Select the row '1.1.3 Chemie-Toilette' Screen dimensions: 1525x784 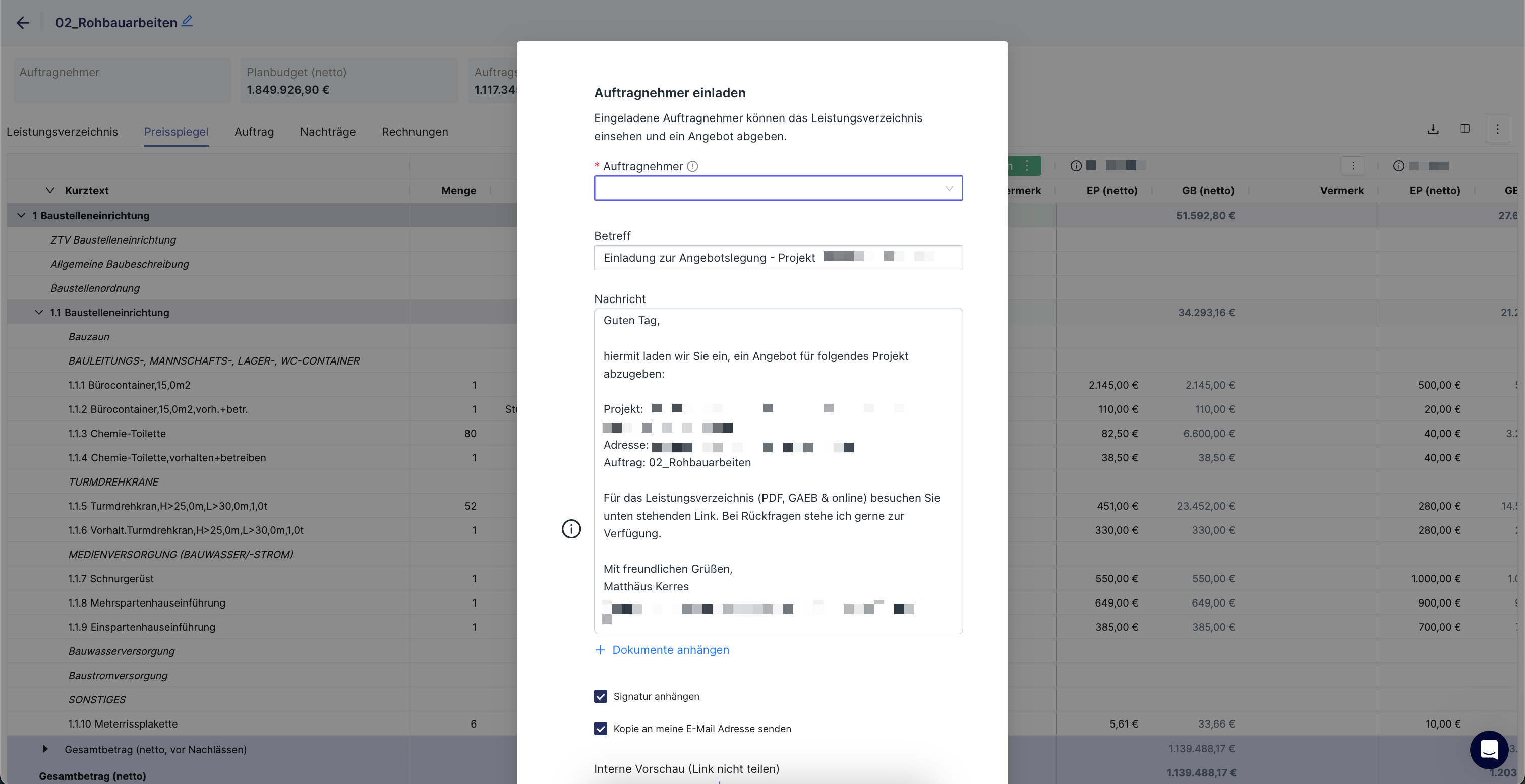tap(262, 433)
